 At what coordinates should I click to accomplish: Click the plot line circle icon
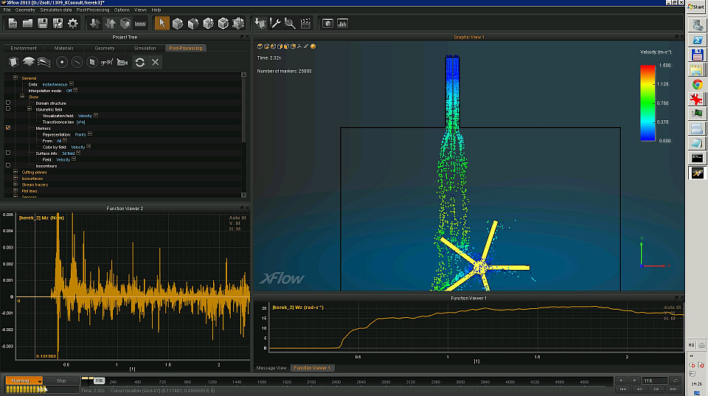[x=77, y=62]
